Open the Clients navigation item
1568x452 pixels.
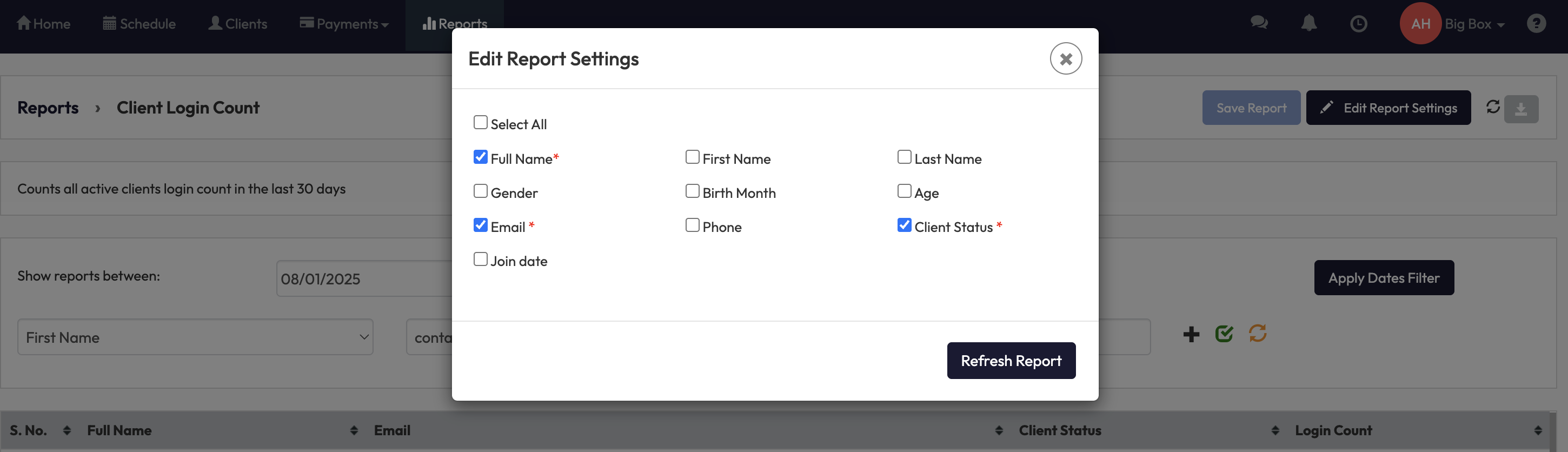(x=237, y=24)
